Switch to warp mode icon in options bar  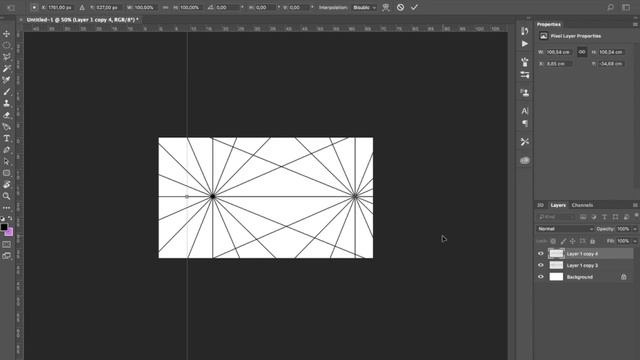pyautogui.click(x=386, y=7)
